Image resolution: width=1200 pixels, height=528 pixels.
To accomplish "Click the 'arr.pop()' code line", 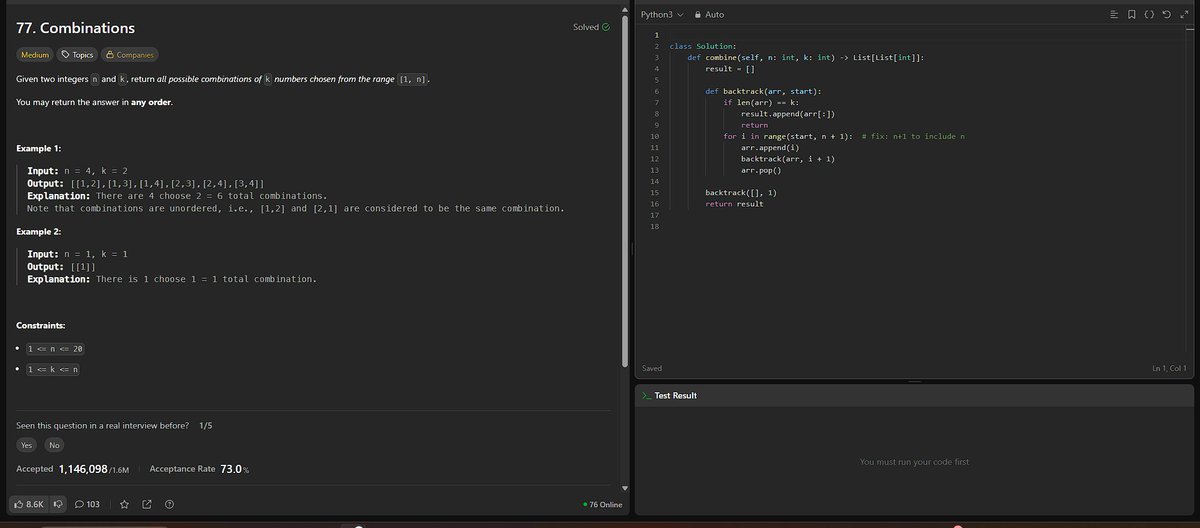I will [x=761, y=170].
